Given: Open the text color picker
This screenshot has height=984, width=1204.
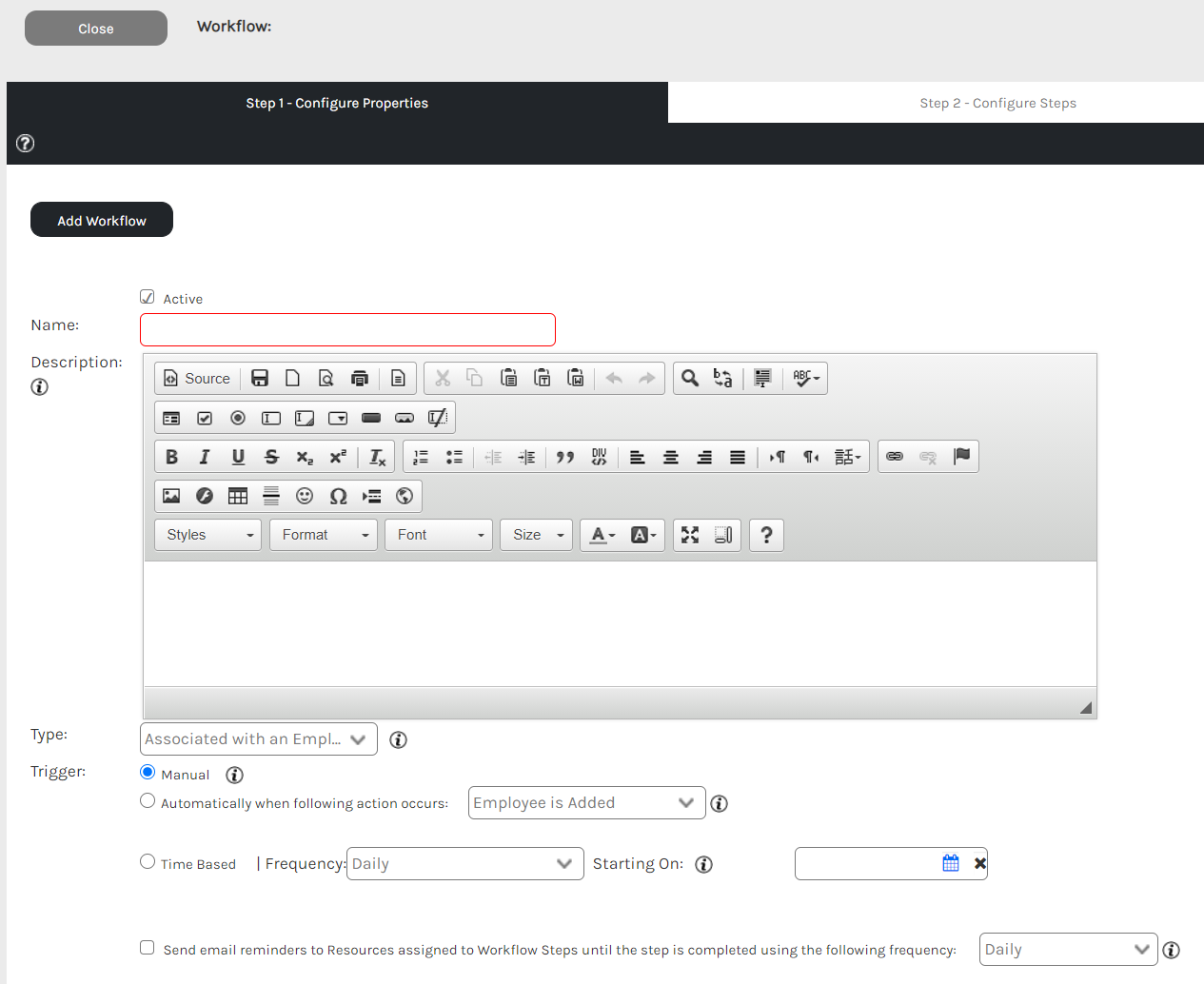Looking at the screenshot, I should click(602, 535).
